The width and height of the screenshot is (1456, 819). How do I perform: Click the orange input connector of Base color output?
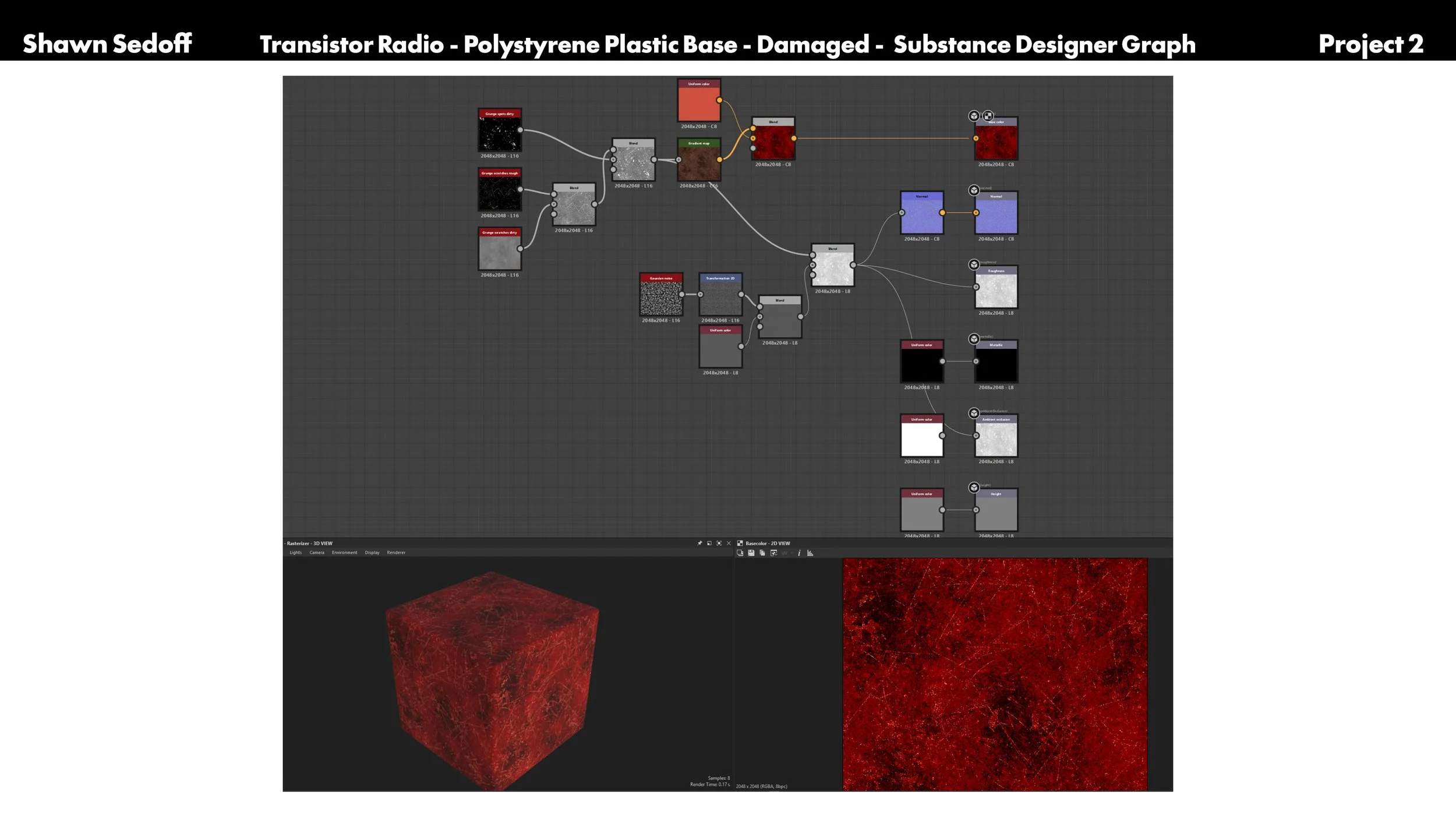[976, 139]
